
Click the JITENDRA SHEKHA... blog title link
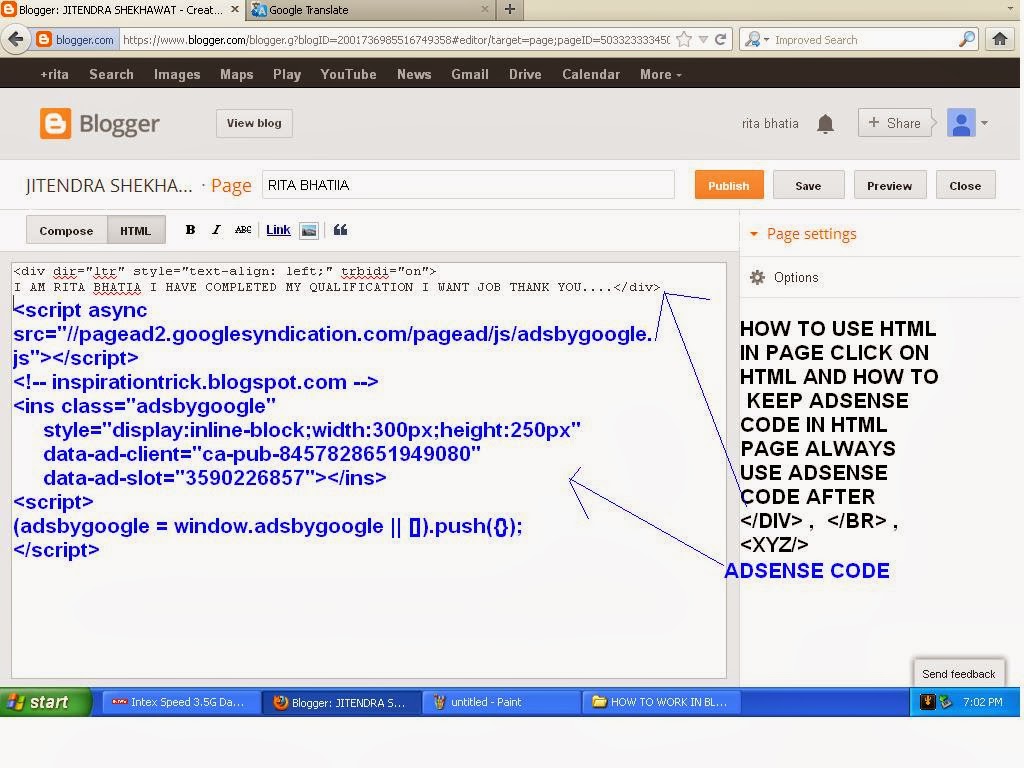[x=109, y=185]
